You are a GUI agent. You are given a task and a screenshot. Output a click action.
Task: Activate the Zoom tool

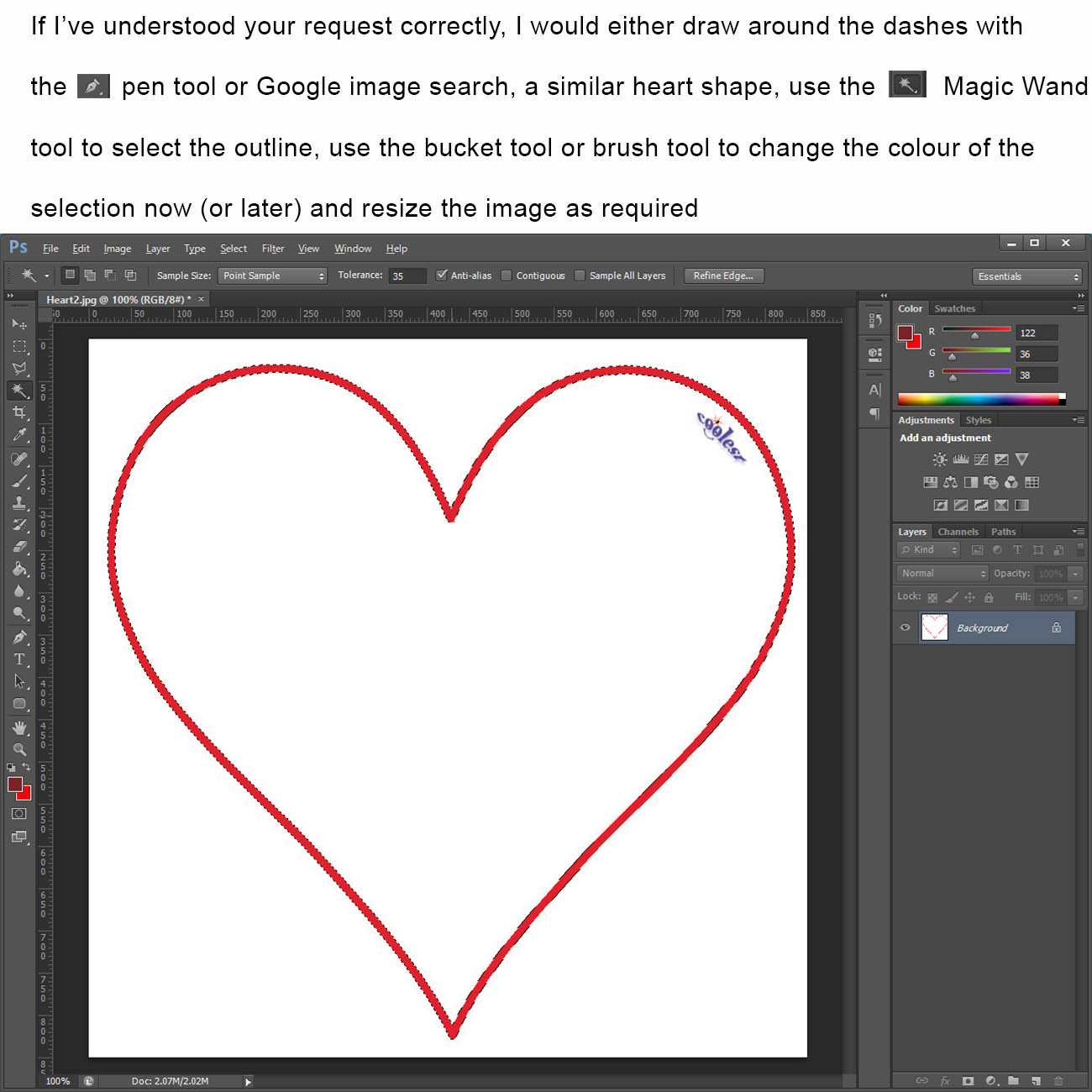pos(19,749)
